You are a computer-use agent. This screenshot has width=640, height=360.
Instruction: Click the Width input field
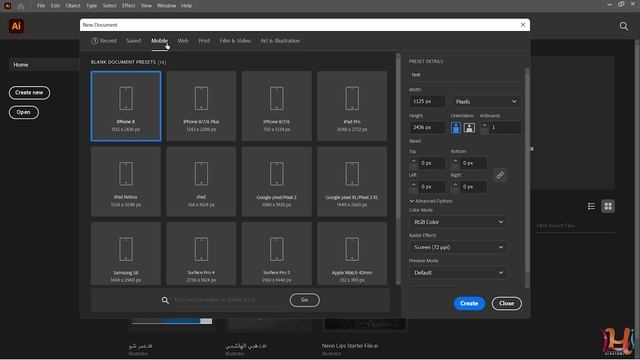click(x=427, y=101)
